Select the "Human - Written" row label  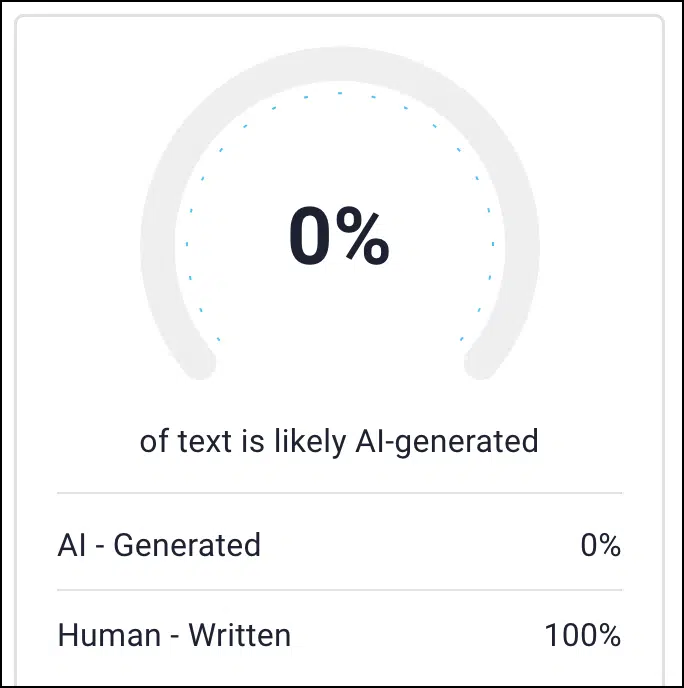(174, 634)
